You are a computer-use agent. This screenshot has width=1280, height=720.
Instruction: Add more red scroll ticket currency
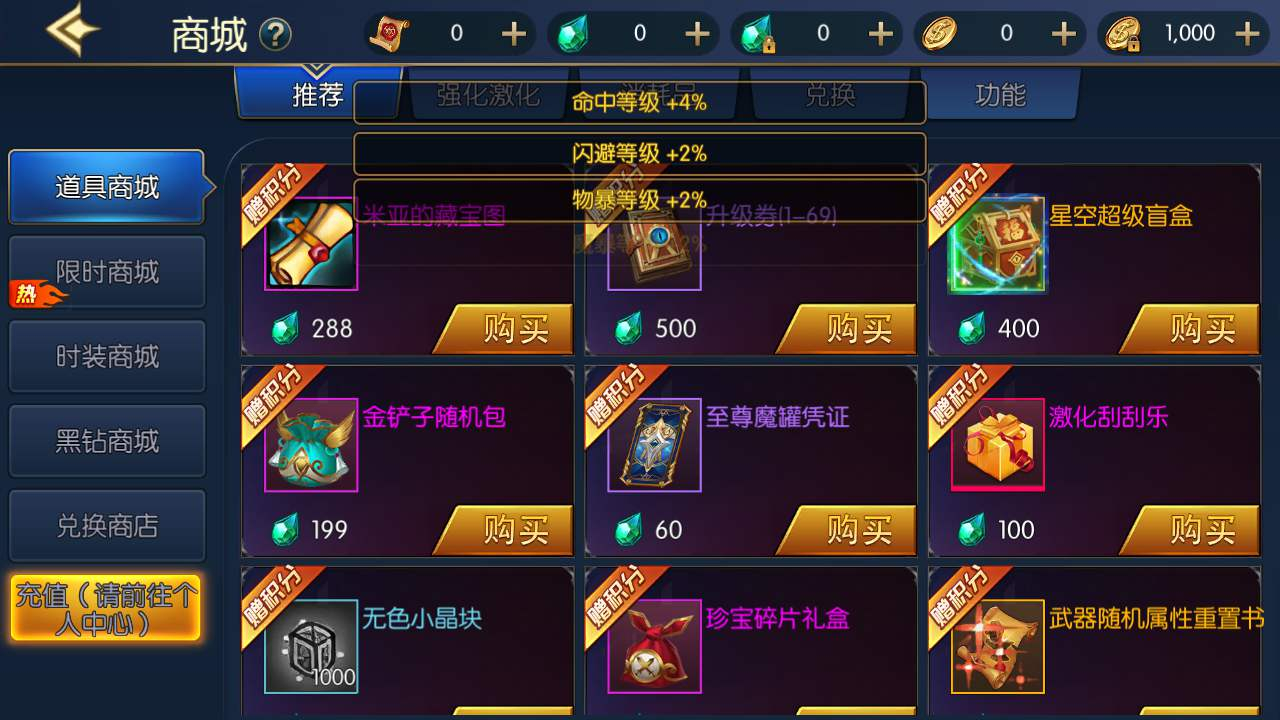[x=514, y=34]
